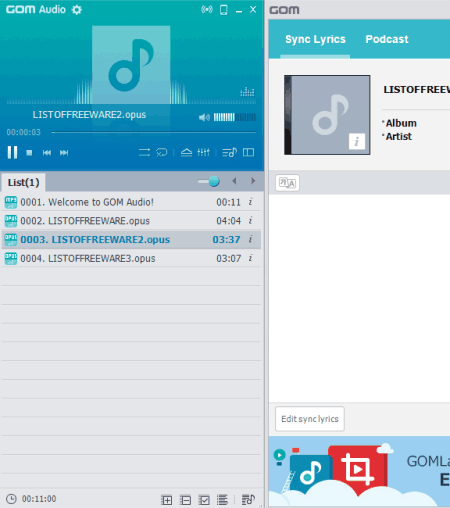Toggle the playlist panel icon
The image size is (450, 508).
pyautogui.click(x=229, y=152)
